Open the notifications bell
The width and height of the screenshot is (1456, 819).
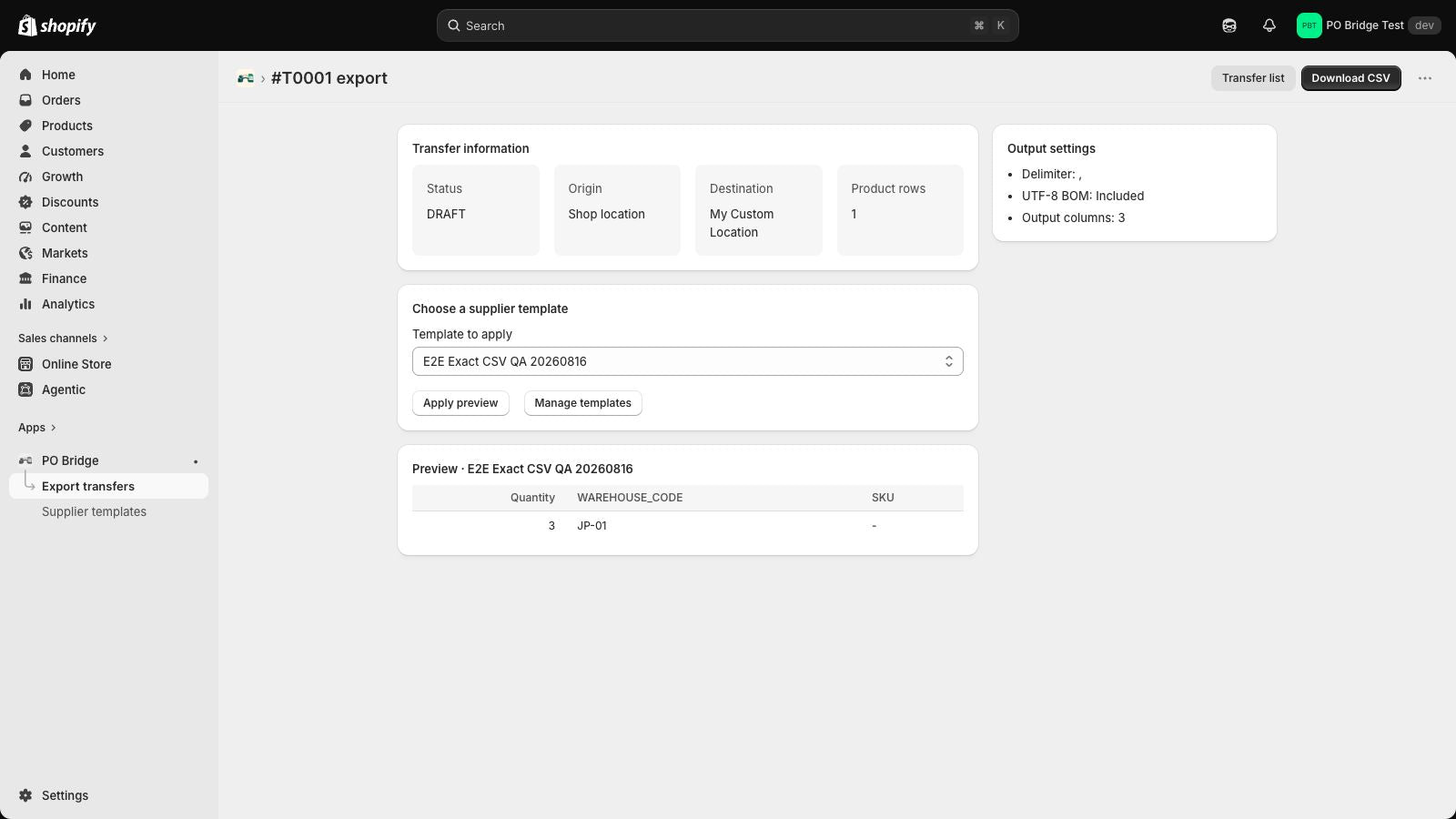1269,25
